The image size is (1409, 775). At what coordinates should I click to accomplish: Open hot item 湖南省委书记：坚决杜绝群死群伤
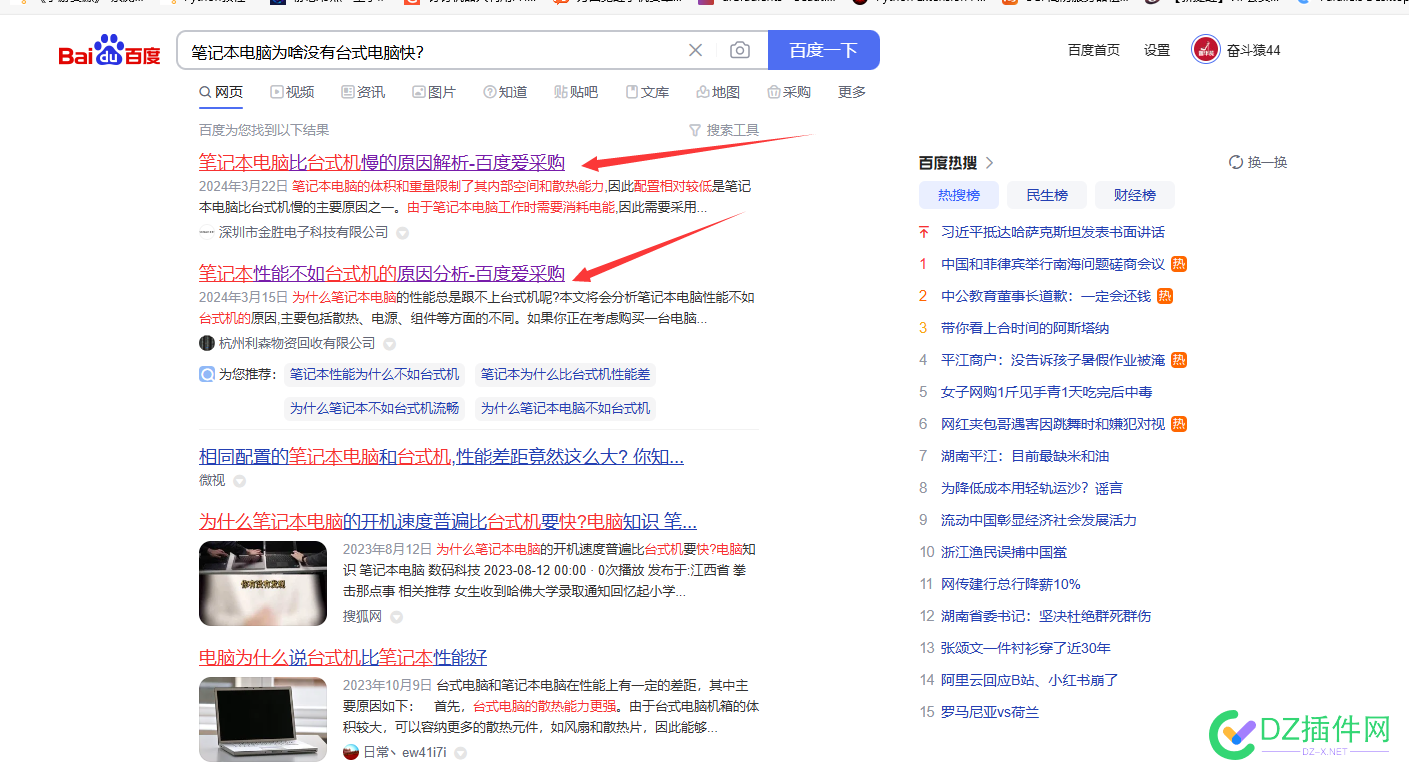point(1046,616)
